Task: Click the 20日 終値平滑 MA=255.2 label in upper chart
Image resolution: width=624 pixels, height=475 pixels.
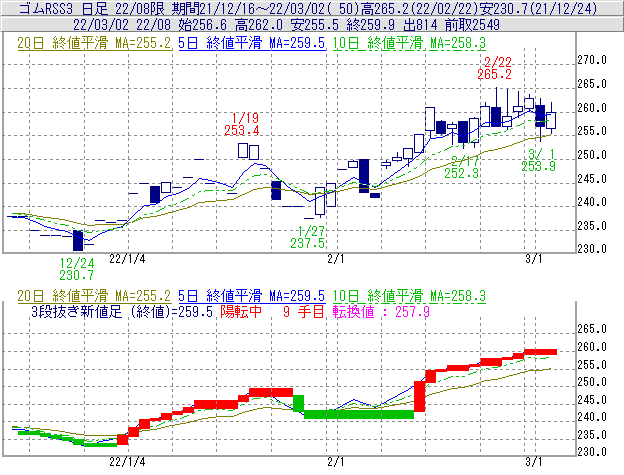Action: [94, 43]
